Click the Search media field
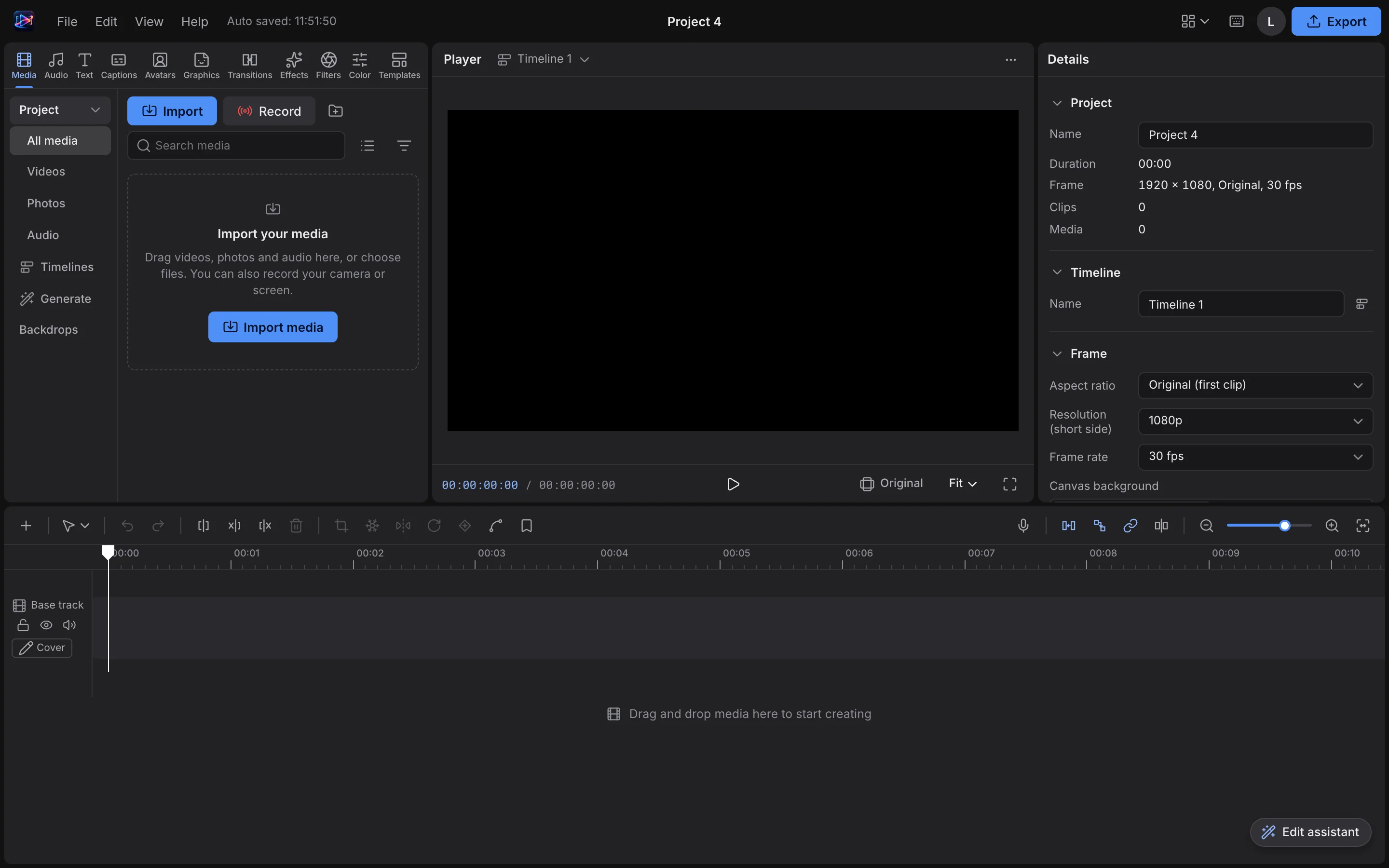 coord(236,146)
